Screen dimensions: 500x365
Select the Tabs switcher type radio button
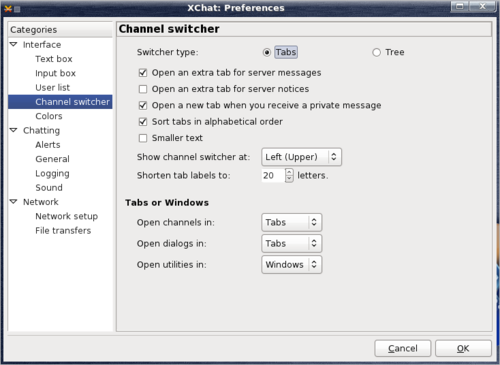coord(267,52)
